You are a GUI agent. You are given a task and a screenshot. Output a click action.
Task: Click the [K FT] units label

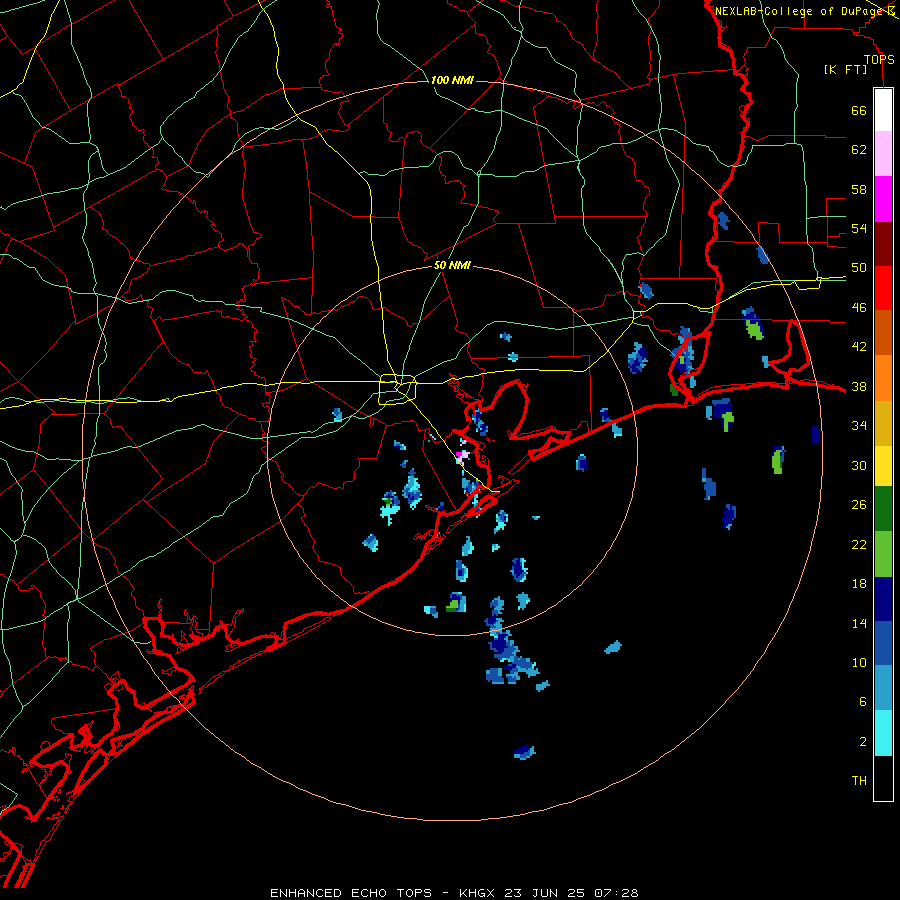tap(845, 70)
